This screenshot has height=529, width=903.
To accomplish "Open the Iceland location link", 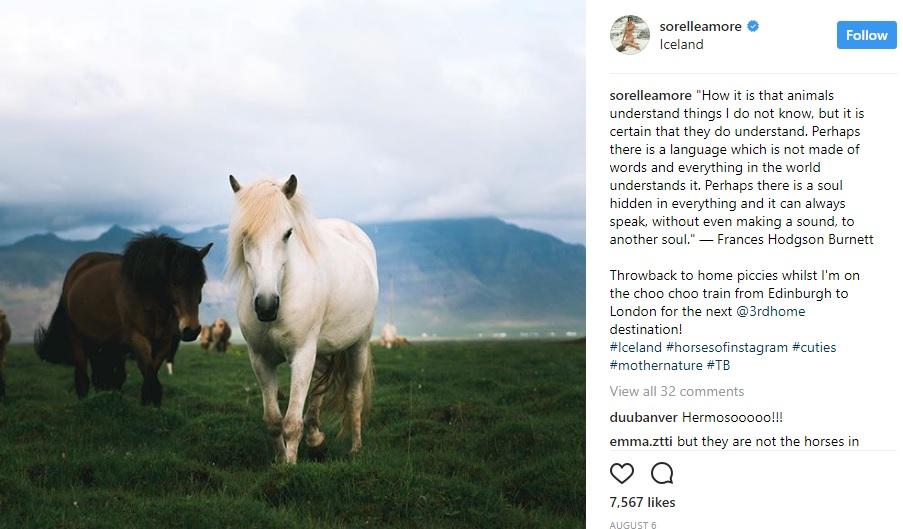I will (x=681, y=44).
